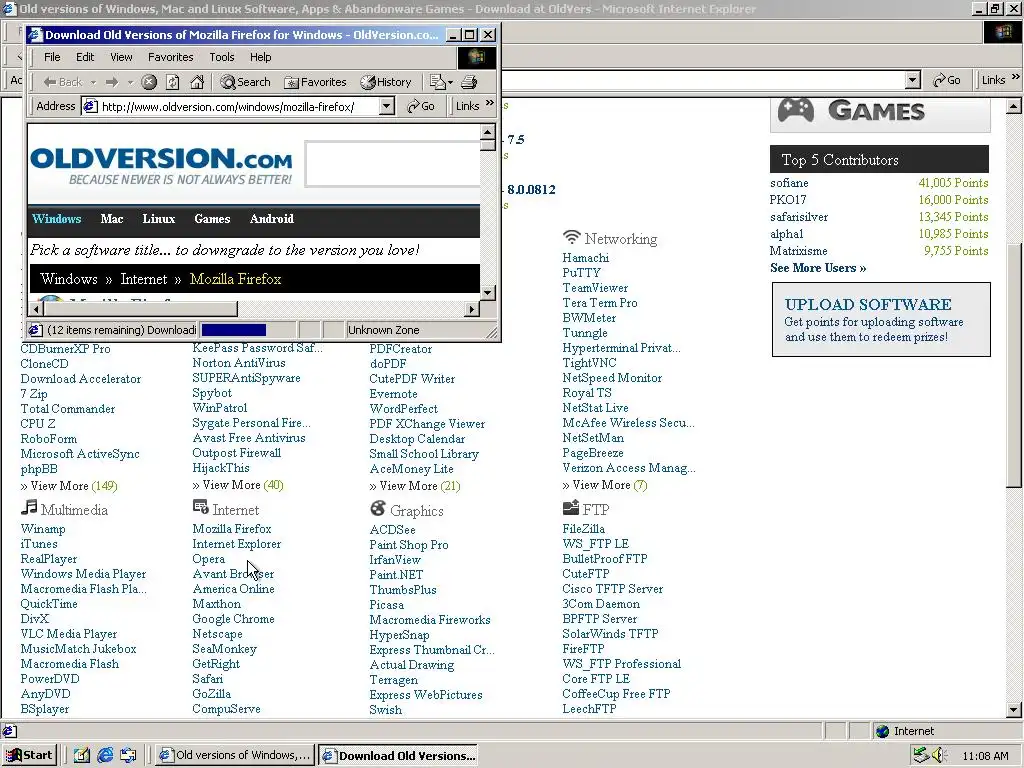Screen dimensions: 1024x768
Task: Click the FTP category icon
Action: [571, 507]
